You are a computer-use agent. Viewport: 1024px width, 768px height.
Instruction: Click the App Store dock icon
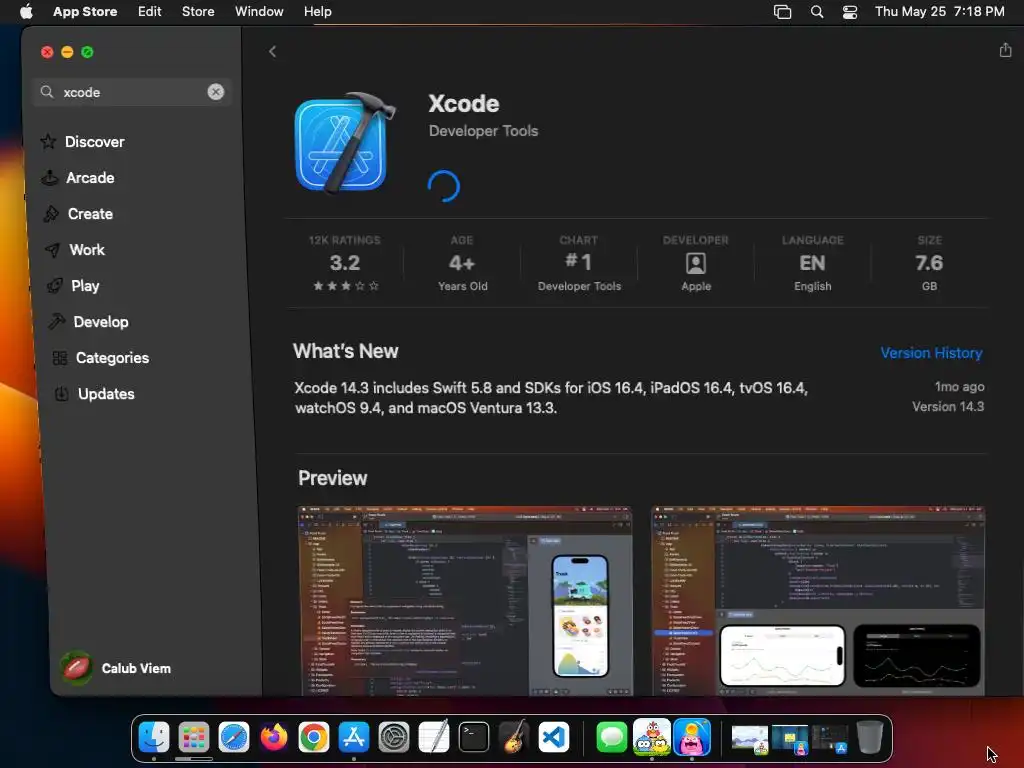coord(353,737)
